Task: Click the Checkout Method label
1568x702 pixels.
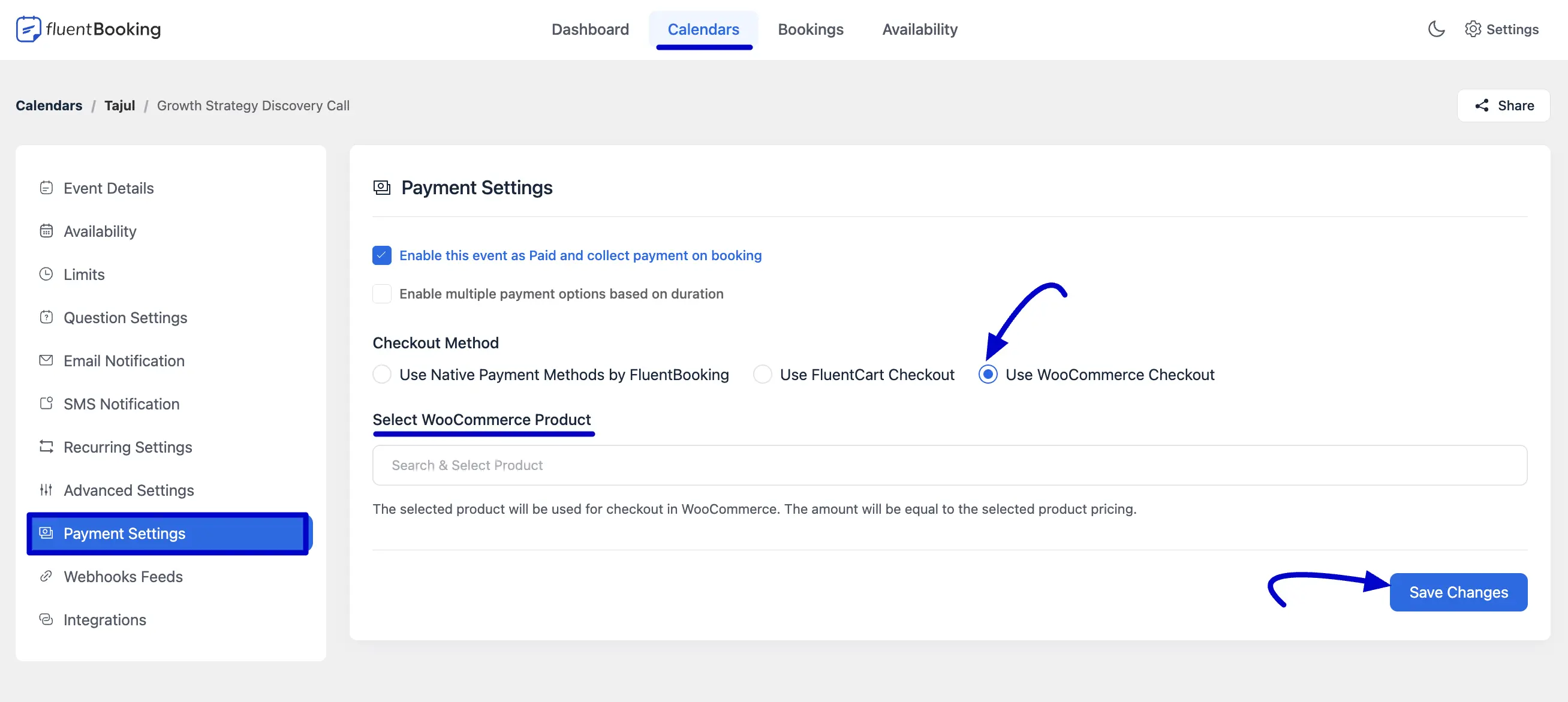Action: click(435, 343)
